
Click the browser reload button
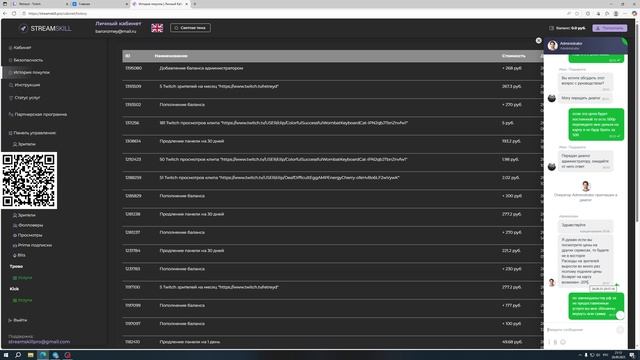14,13
